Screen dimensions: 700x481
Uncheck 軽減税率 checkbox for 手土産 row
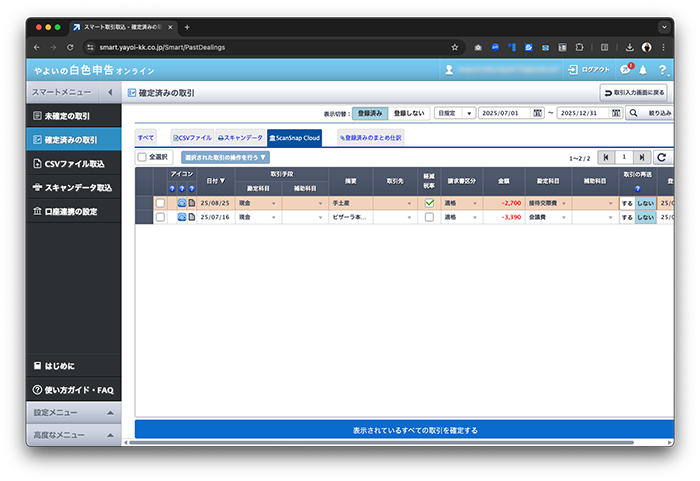pos(429,203)
